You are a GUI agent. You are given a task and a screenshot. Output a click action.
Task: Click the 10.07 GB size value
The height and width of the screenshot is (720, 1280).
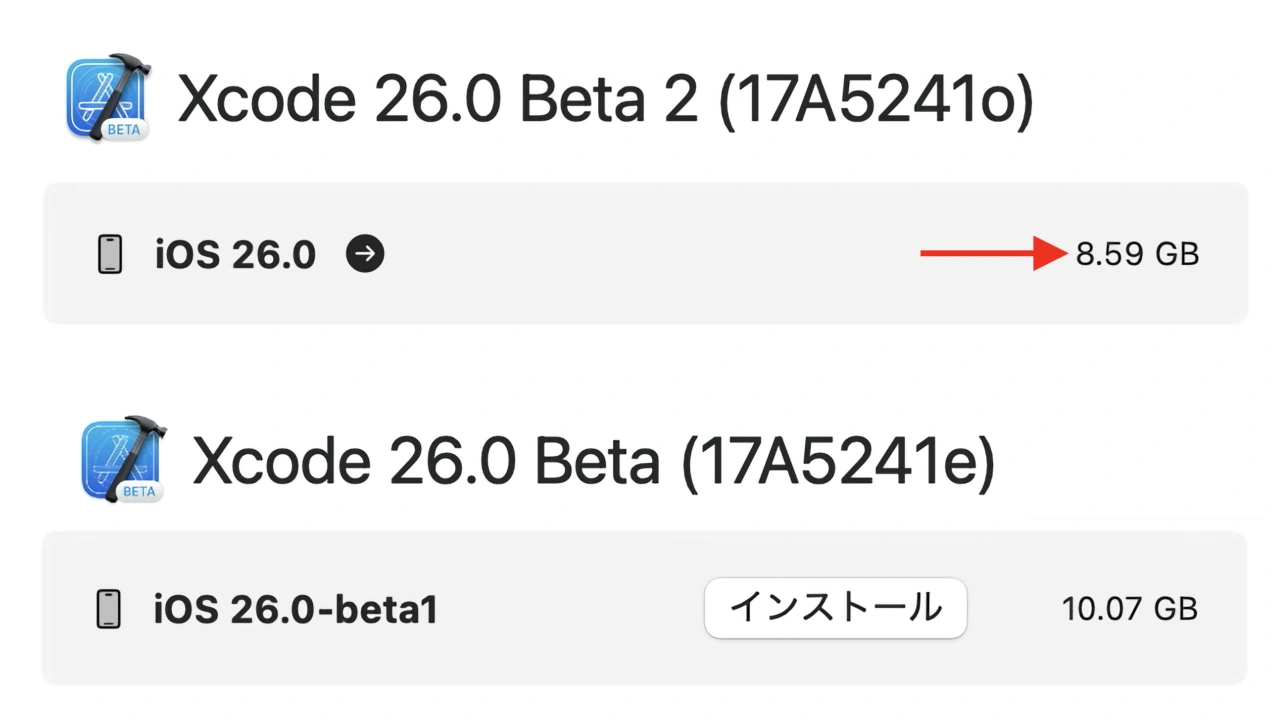[x=1130, y=609]
